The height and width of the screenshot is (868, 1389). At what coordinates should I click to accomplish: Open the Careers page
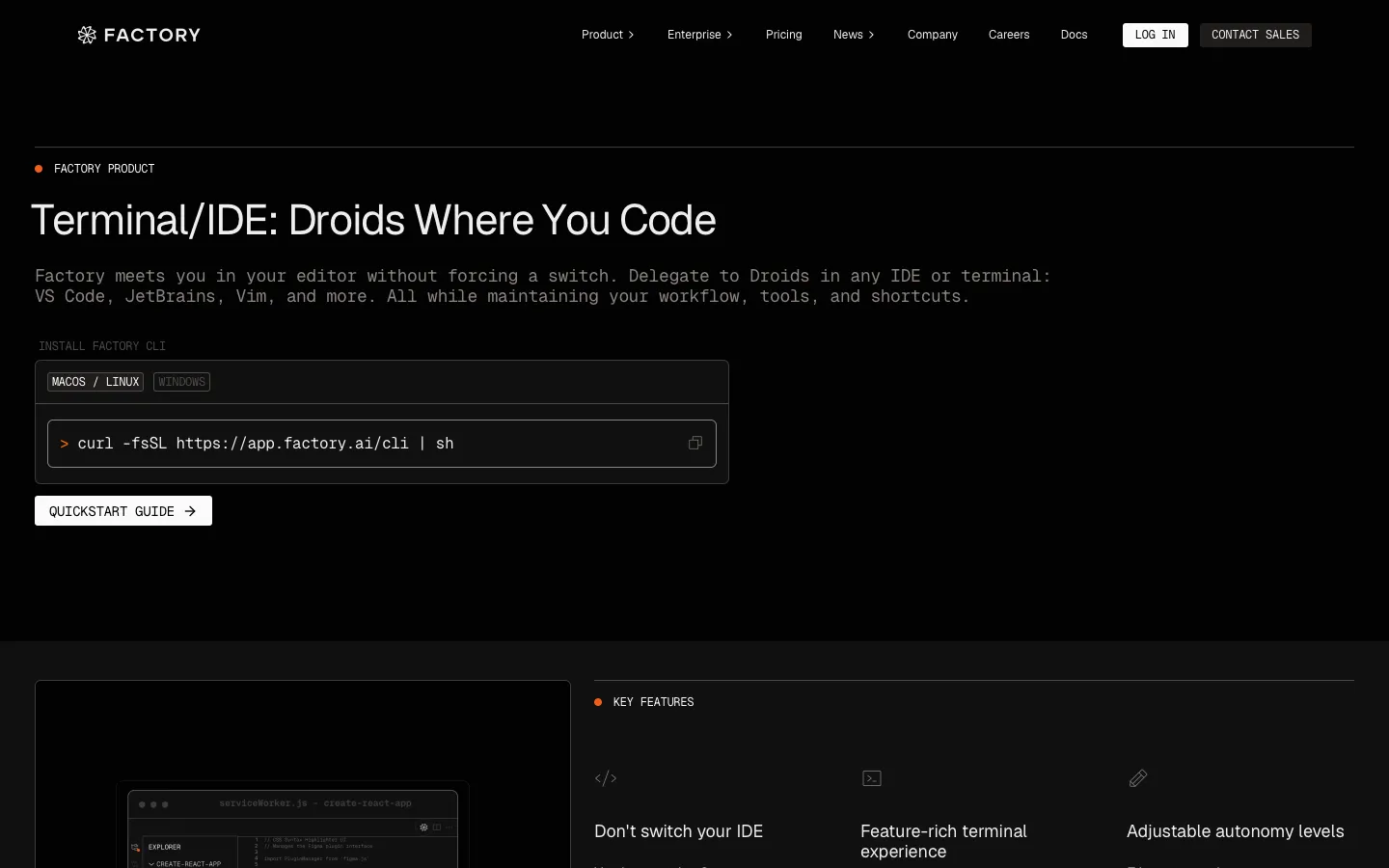(x=1009, y=35)
